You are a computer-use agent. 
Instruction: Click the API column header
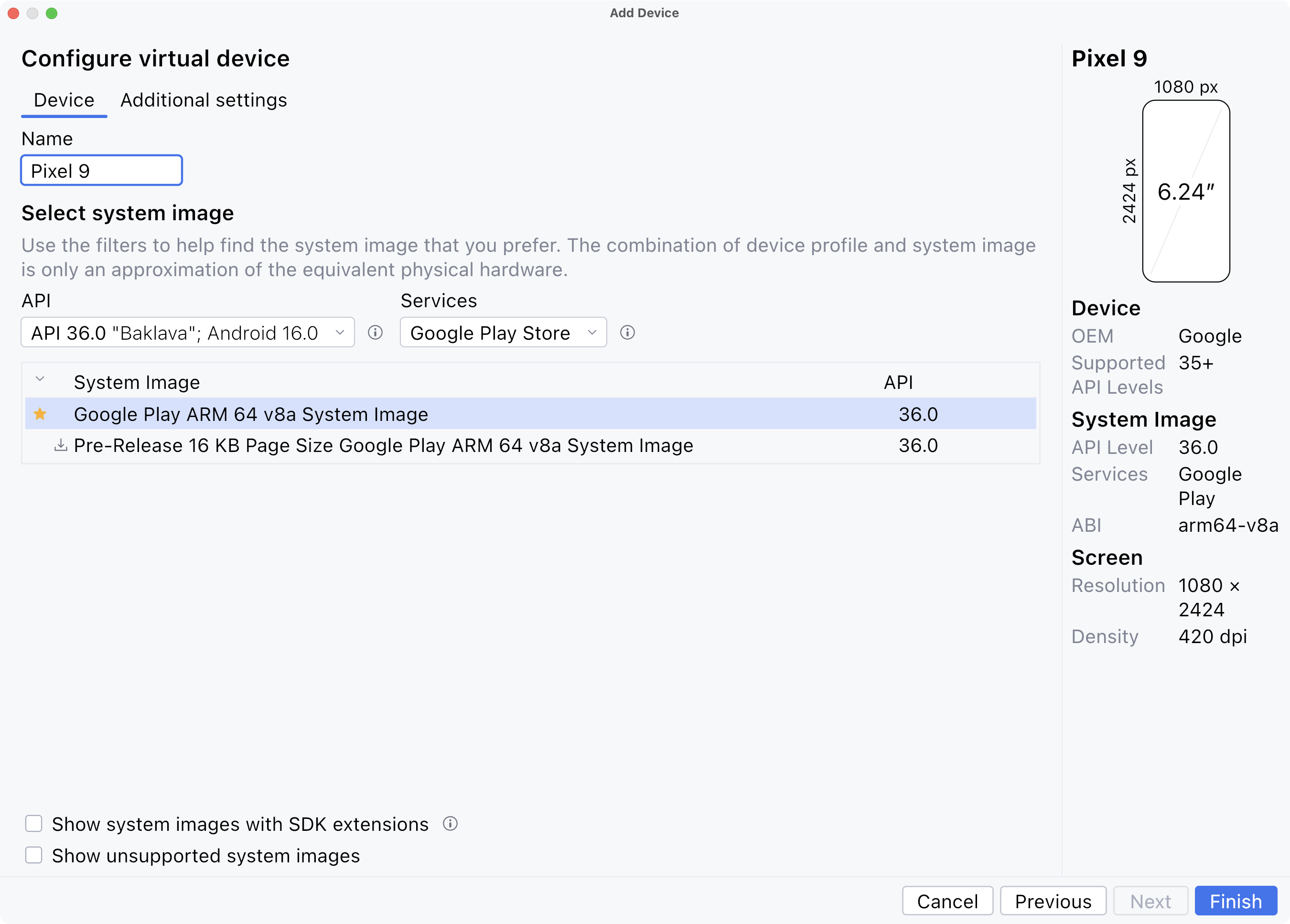pos(898,382)
